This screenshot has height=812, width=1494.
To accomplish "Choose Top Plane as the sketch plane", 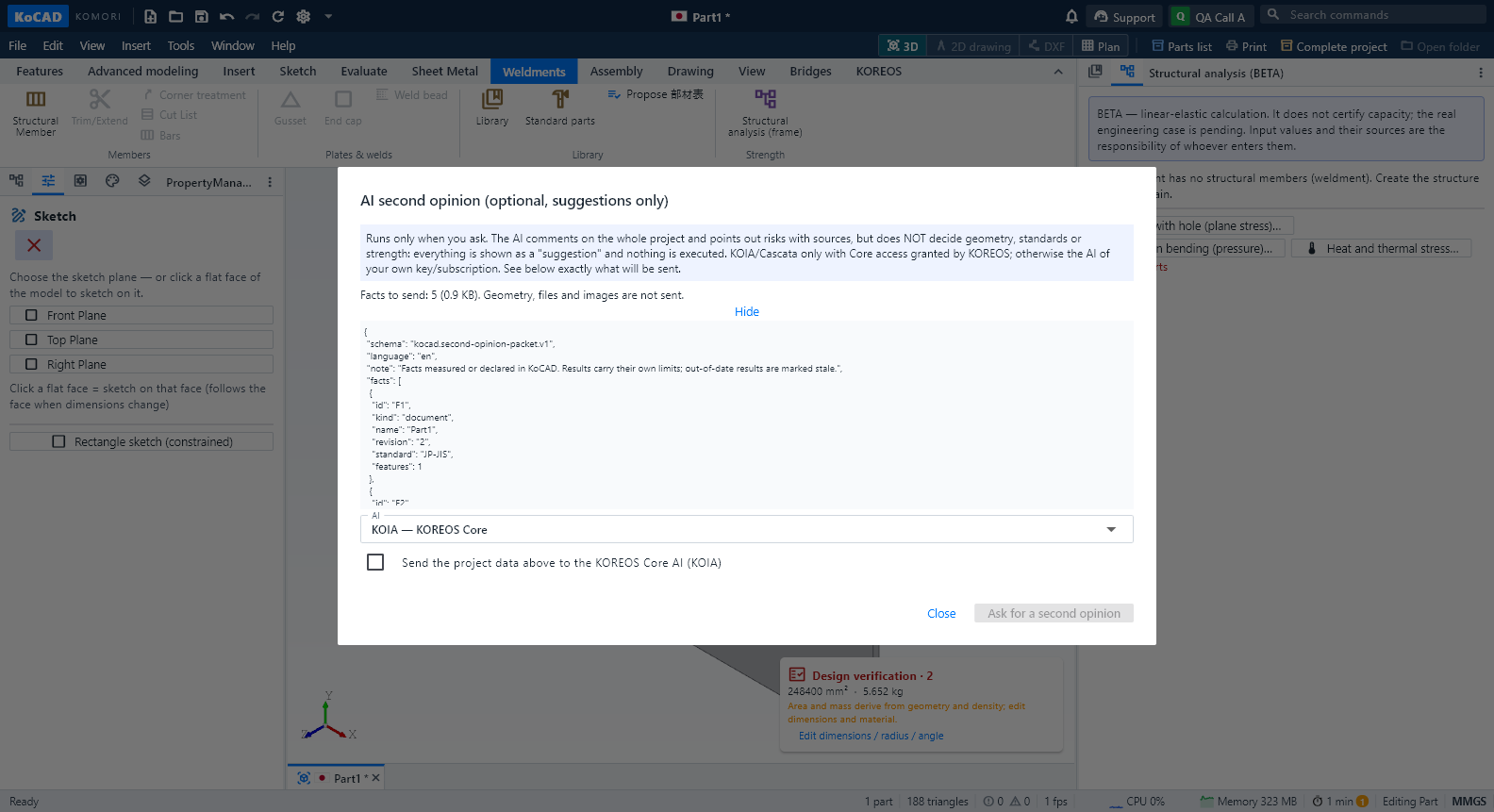I will point(141,340).
